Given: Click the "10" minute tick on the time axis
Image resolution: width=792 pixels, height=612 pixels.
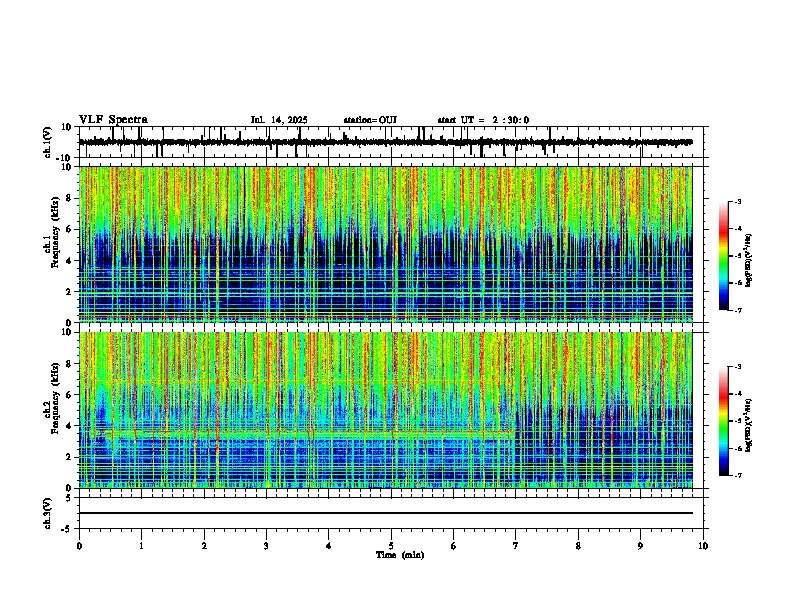Looking at the screenshot, I should click(703, 546).
